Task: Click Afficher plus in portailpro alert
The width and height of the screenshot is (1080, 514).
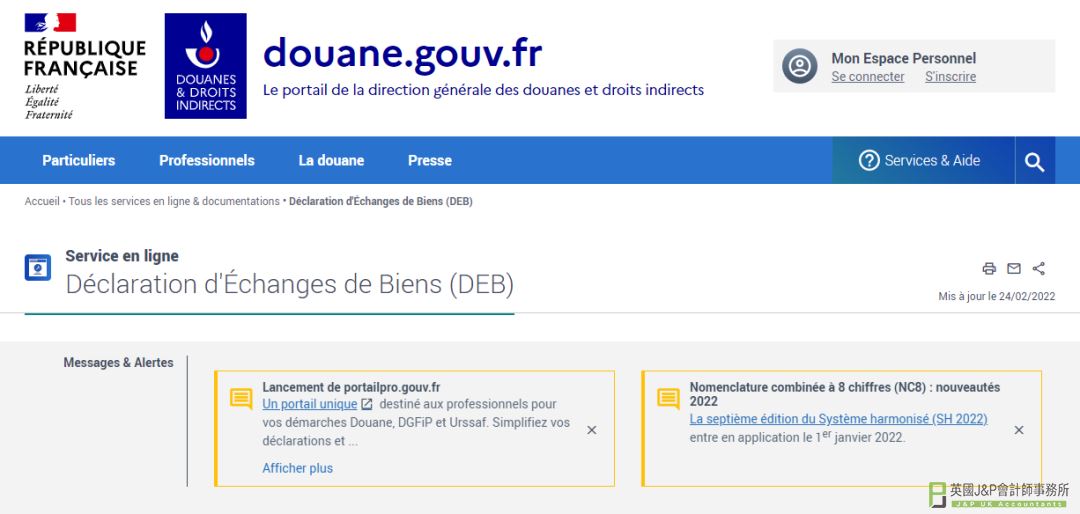Action: [x=298, y=468]
